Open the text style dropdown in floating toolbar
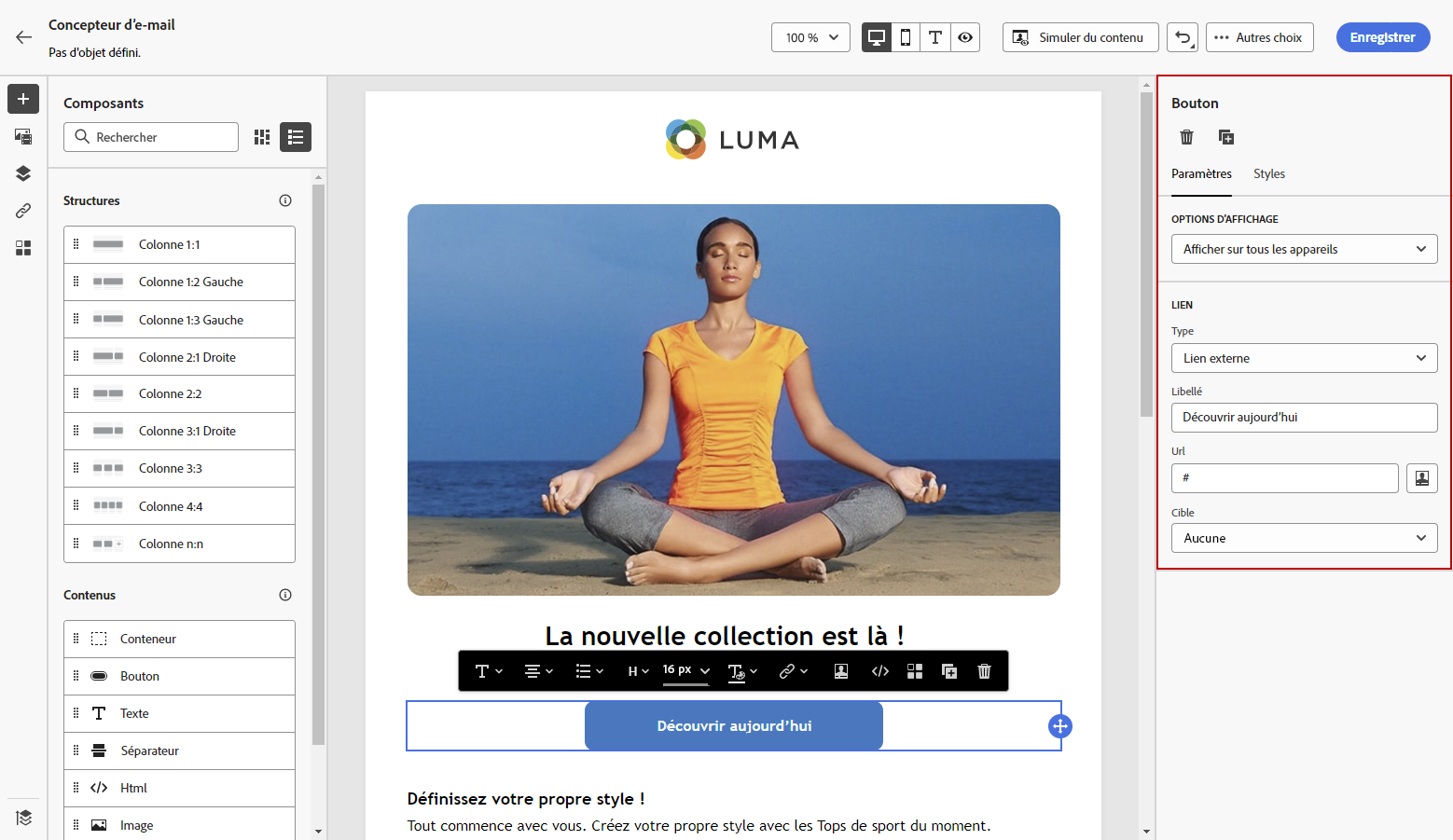This screenshot has height=840, width=1453. (x=489, y=671)
